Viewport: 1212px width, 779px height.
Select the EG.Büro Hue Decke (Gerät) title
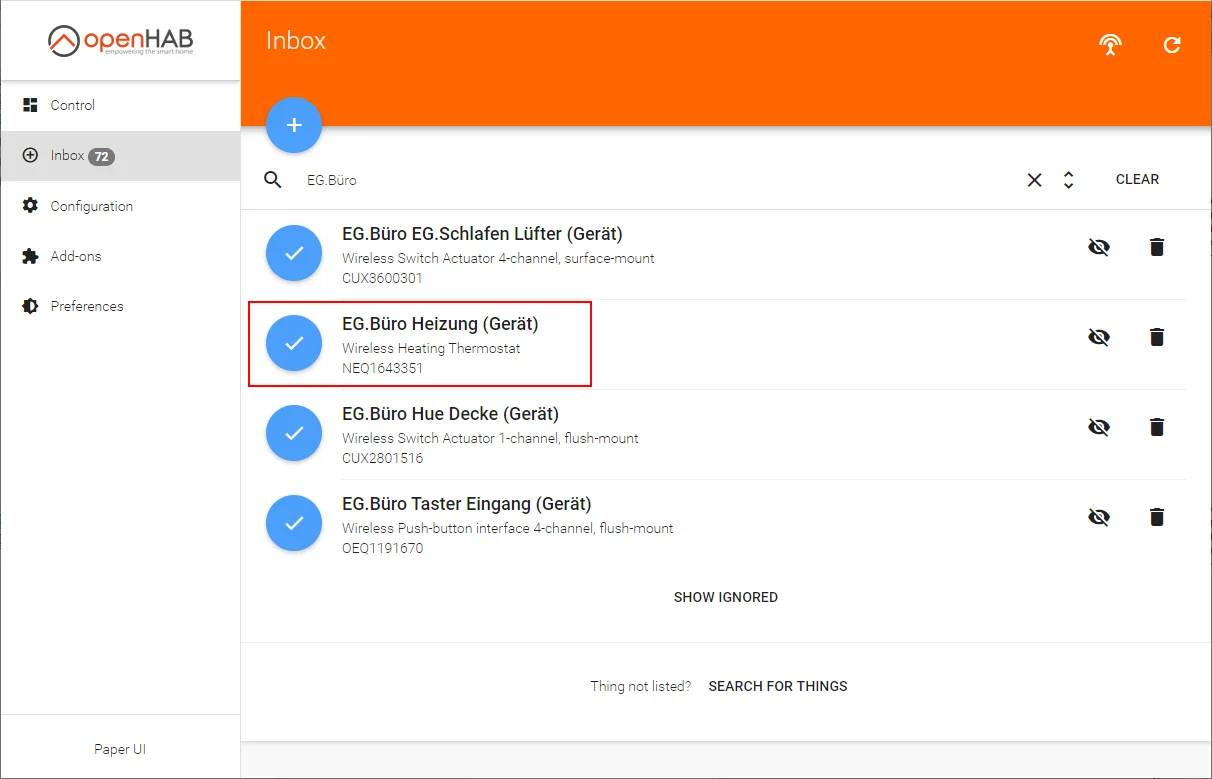[450, 414]
